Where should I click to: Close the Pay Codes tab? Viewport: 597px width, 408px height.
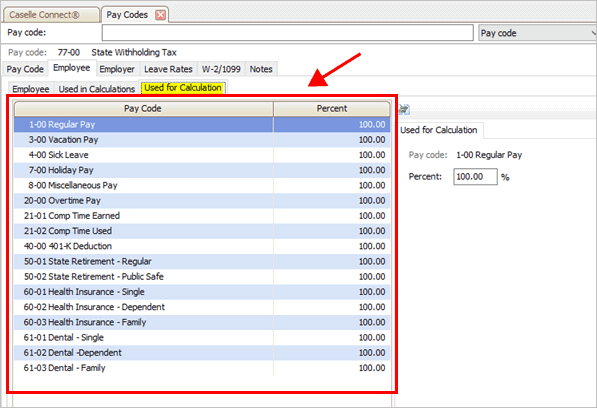coord(161,15)
